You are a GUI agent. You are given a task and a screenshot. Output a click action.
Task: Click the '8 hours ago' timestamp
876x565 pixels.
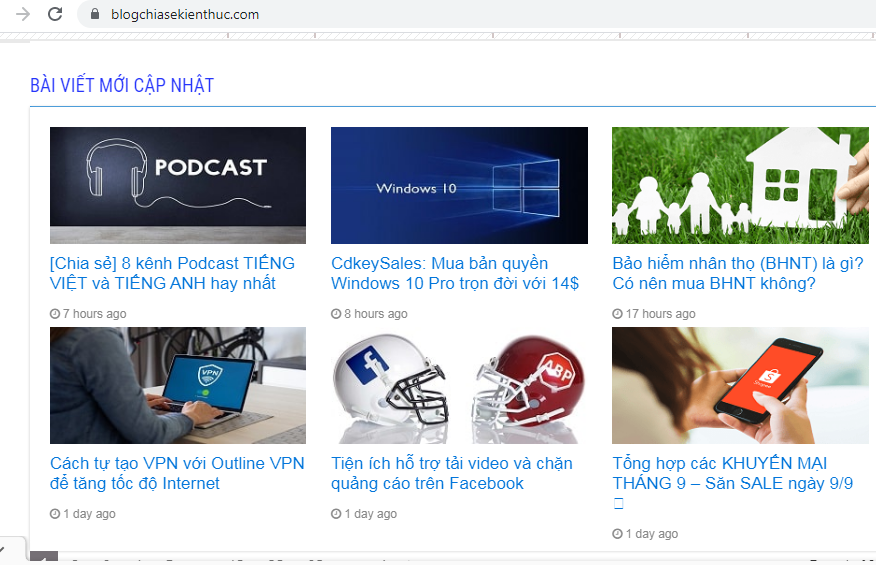click(375, 314)
